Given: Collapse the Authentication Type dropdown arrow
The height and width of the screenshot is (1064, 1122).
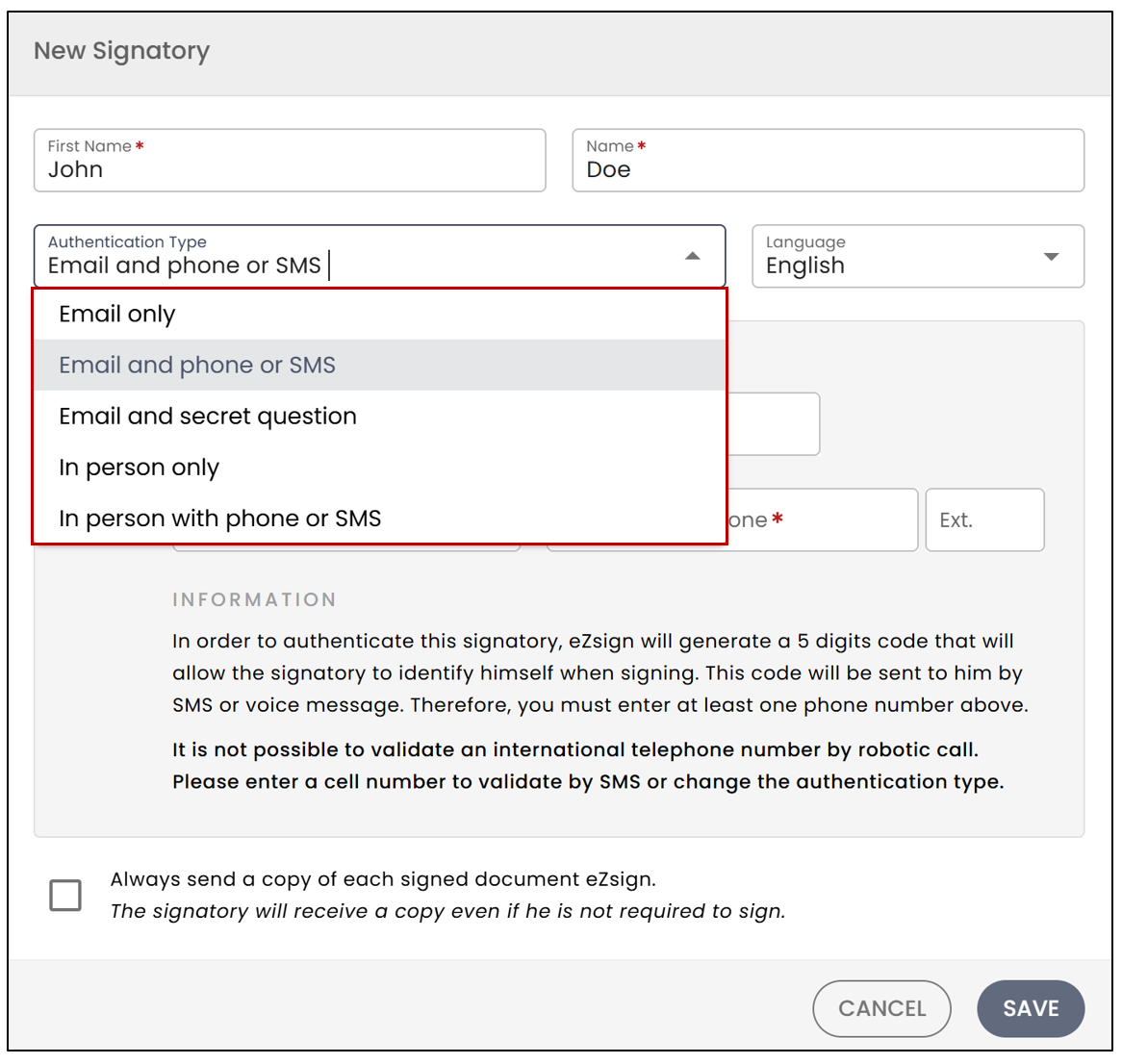Looking at the screenshot, I should tap(692, 256).
